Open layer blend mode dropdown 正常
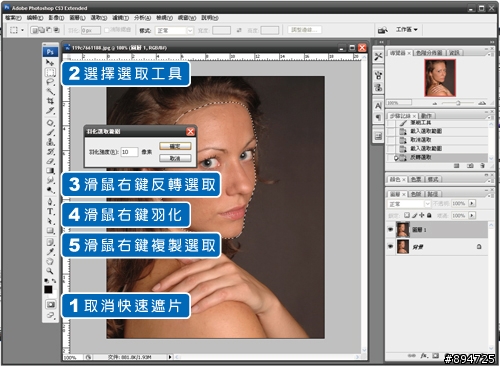500x367 pixels. tap(409, 204)
